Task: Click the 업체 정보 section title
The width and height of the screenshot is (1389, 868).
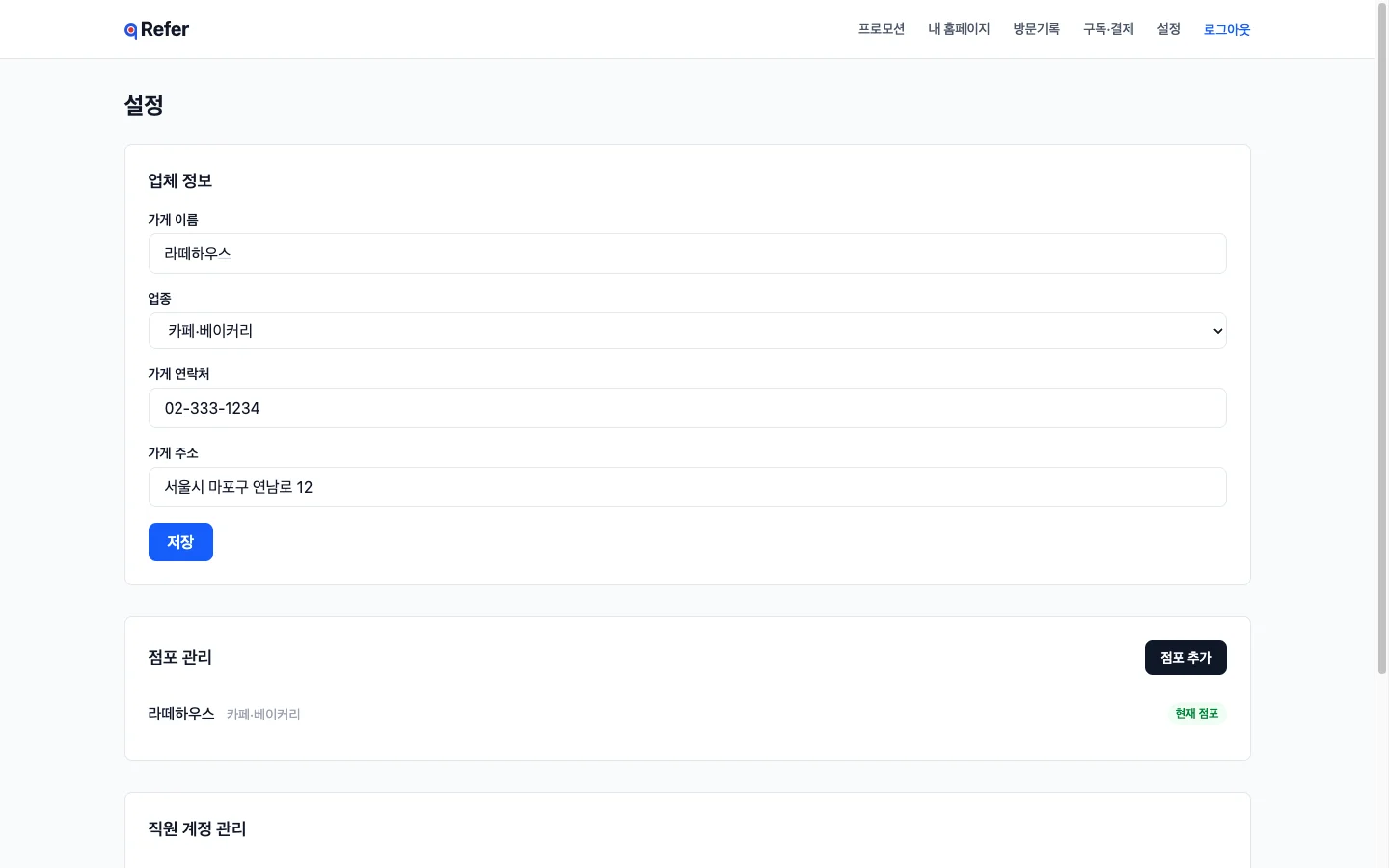Action: pyautogui.click(x=179, y=181)
